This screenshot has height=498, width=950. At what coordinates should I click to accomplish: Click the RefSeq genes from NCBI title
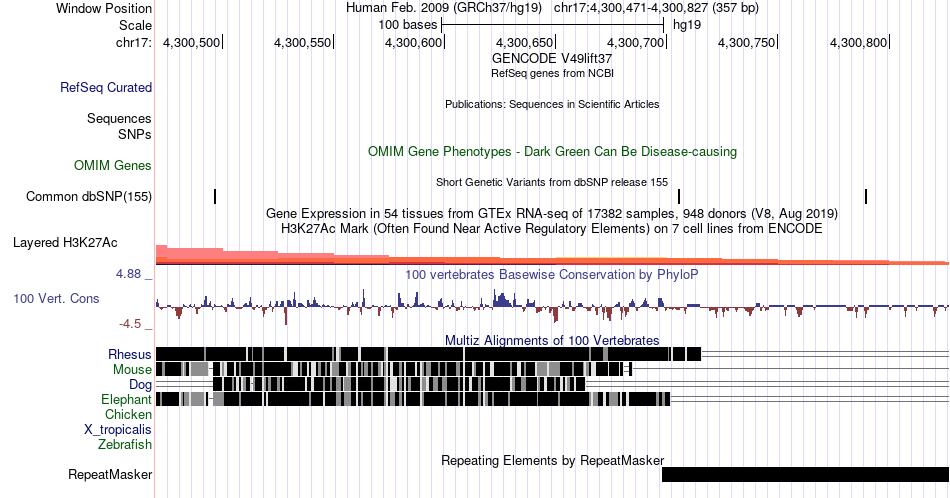(x=552, y=73)
